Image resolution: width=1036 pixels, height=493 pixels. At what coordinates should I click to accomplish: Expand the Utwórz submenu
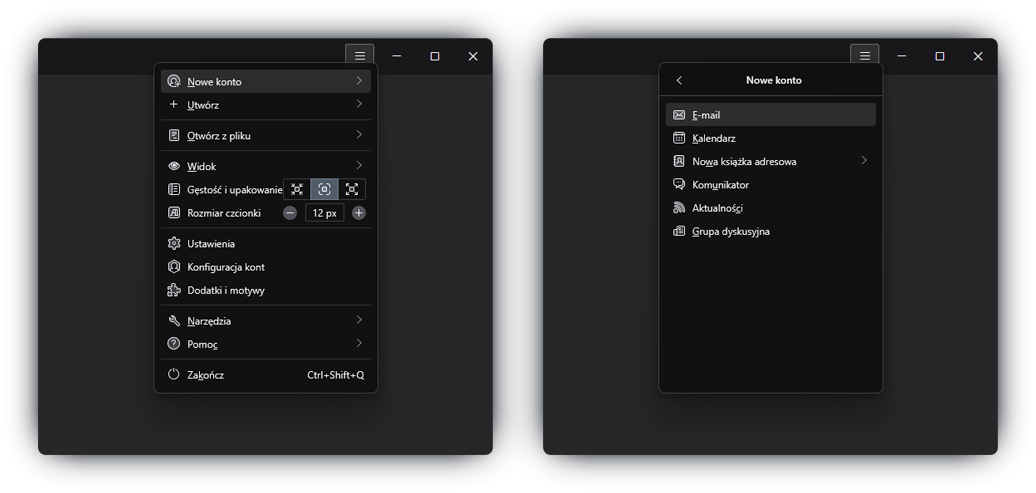pyautogui.click(x=359, y=104)
